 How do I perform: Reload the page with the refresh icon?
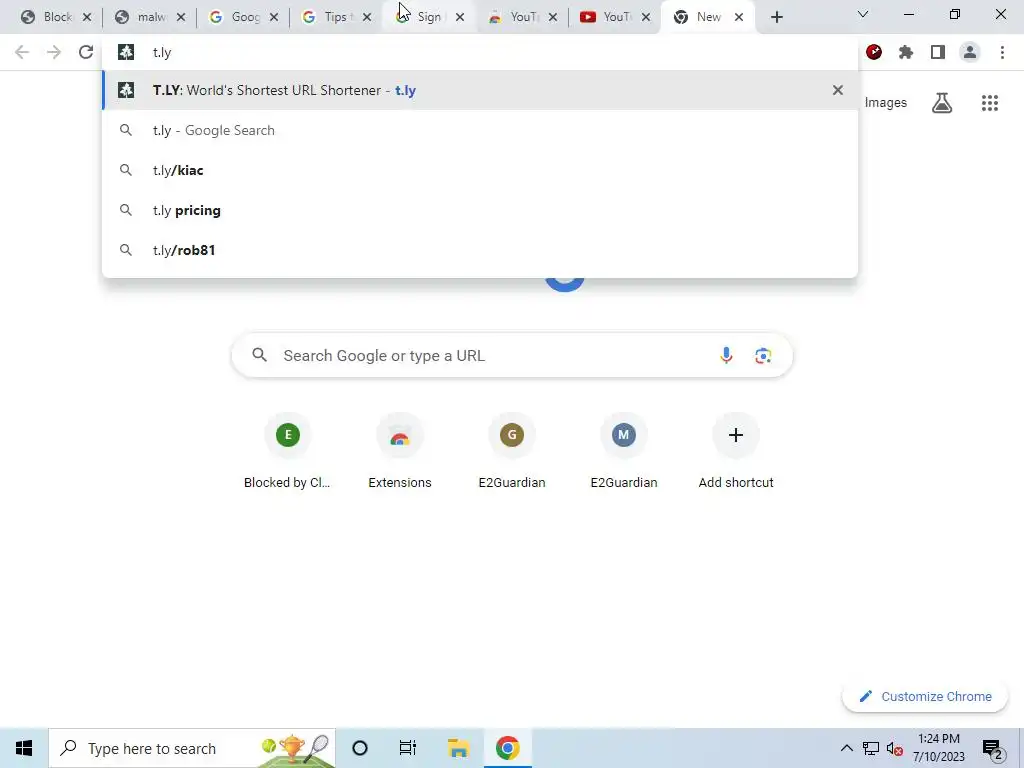click(86, 52)
